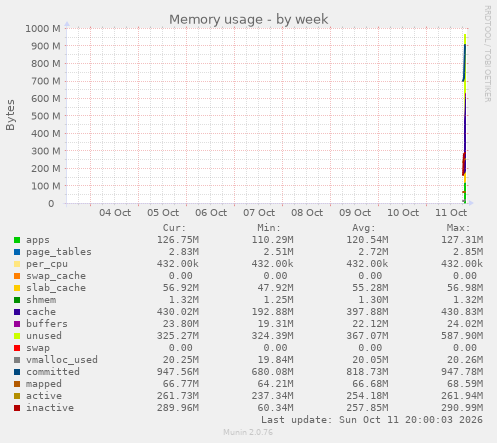
Task: Click the vmalloc_used average value 20.05M
Action: pyautogui.click(x=370, y=360)
